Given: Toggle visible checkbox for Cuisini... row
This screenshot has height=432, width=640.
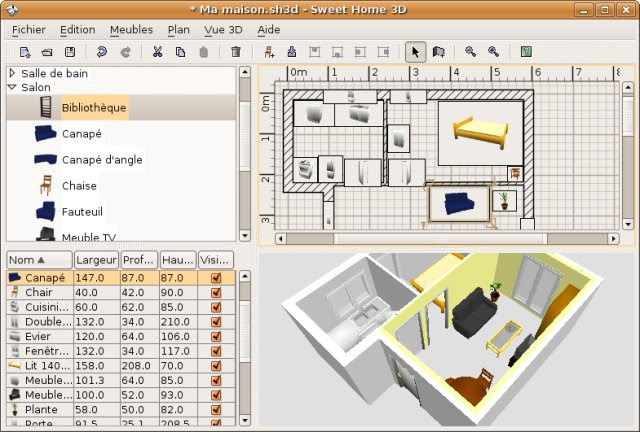Looking at the screenshot, I should [216, 307].
